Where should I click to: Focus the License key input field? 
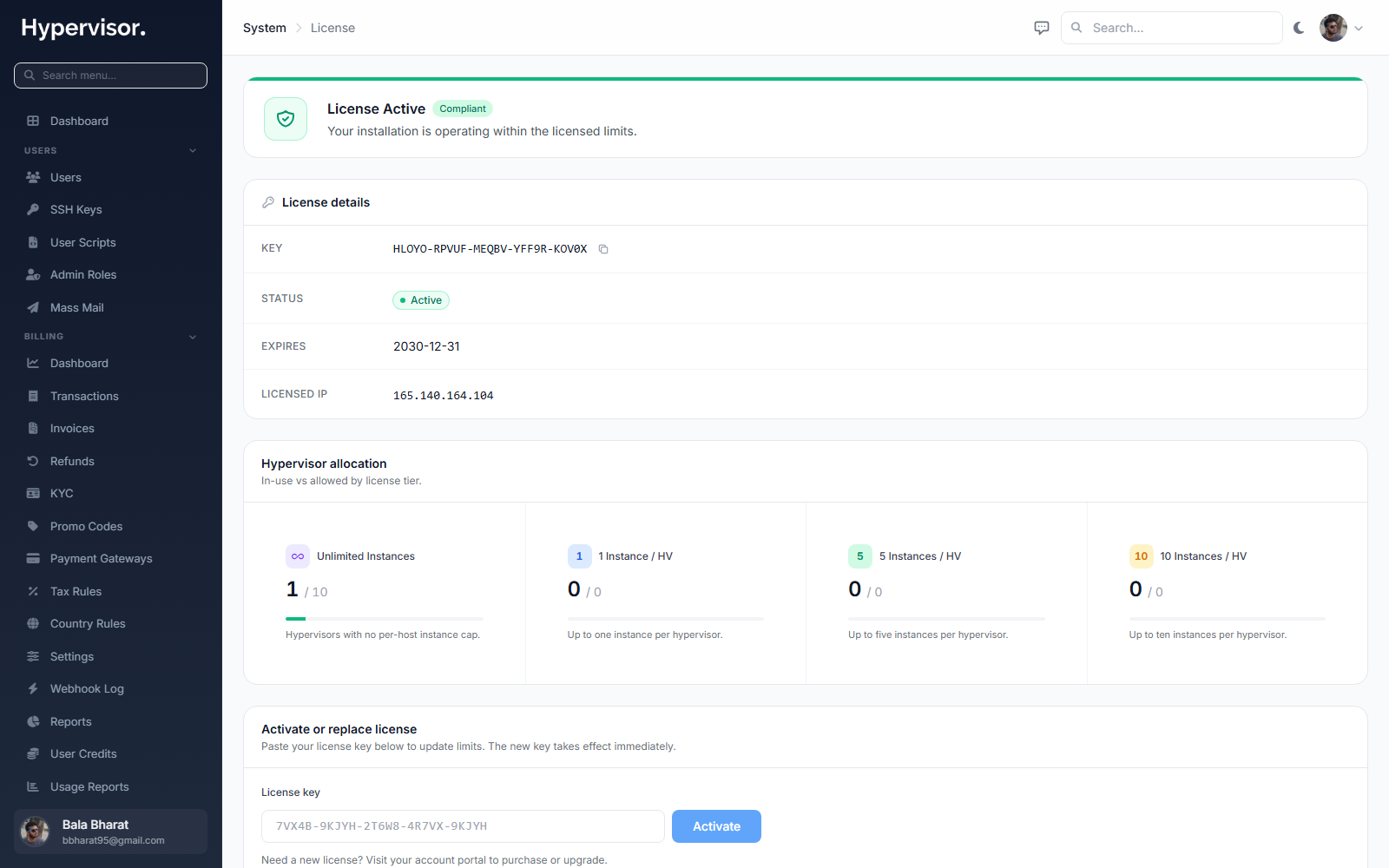tap(463, 826)
